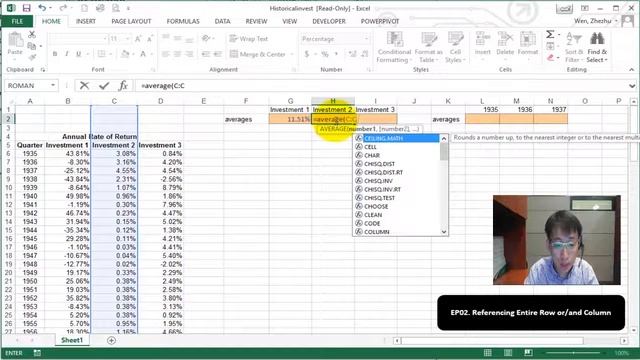Click the Delete cells icon

(505, 40)
